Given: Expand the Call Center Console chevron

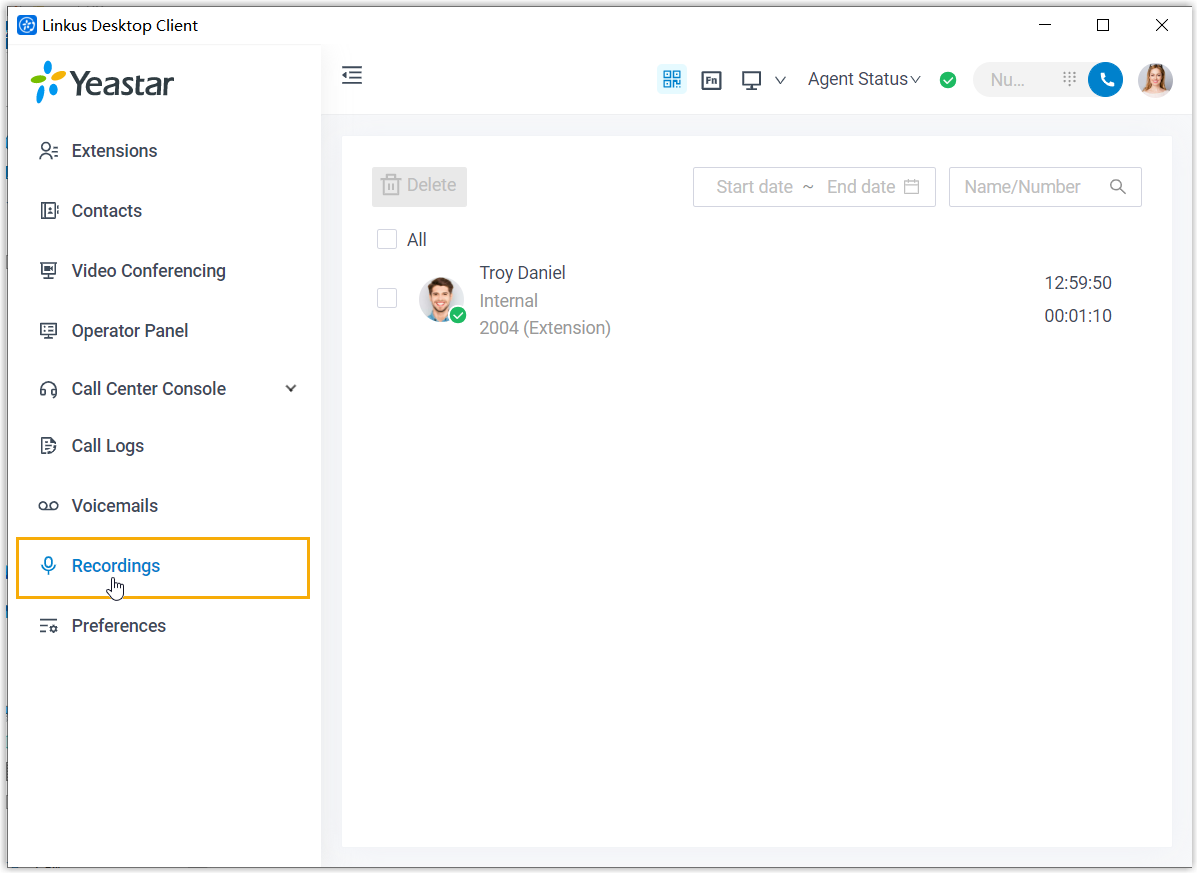Looking at the screenshot, I should tap(291, 389).
